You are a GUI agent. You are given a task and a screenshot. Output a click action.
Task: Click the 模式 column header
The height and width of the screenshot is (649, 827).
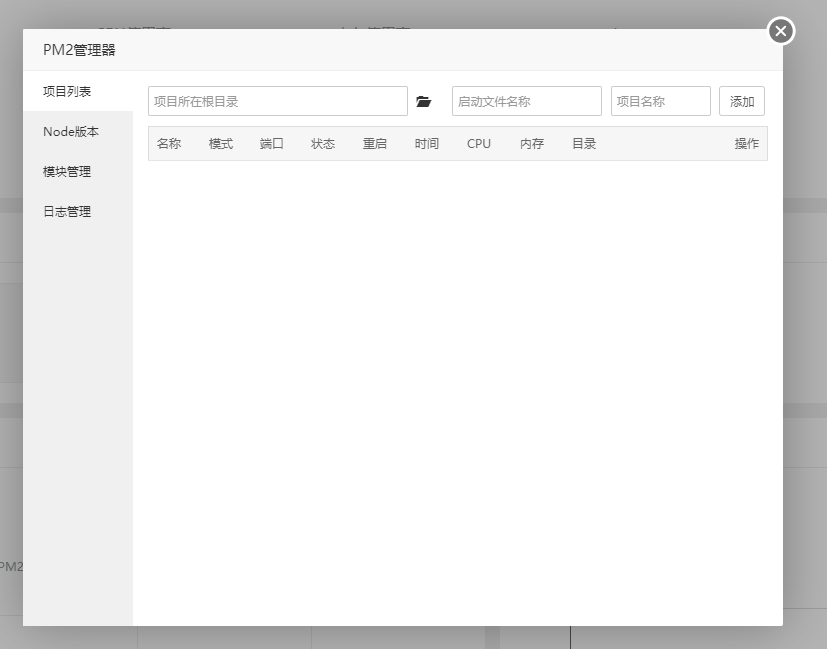(x=220, y=143)
